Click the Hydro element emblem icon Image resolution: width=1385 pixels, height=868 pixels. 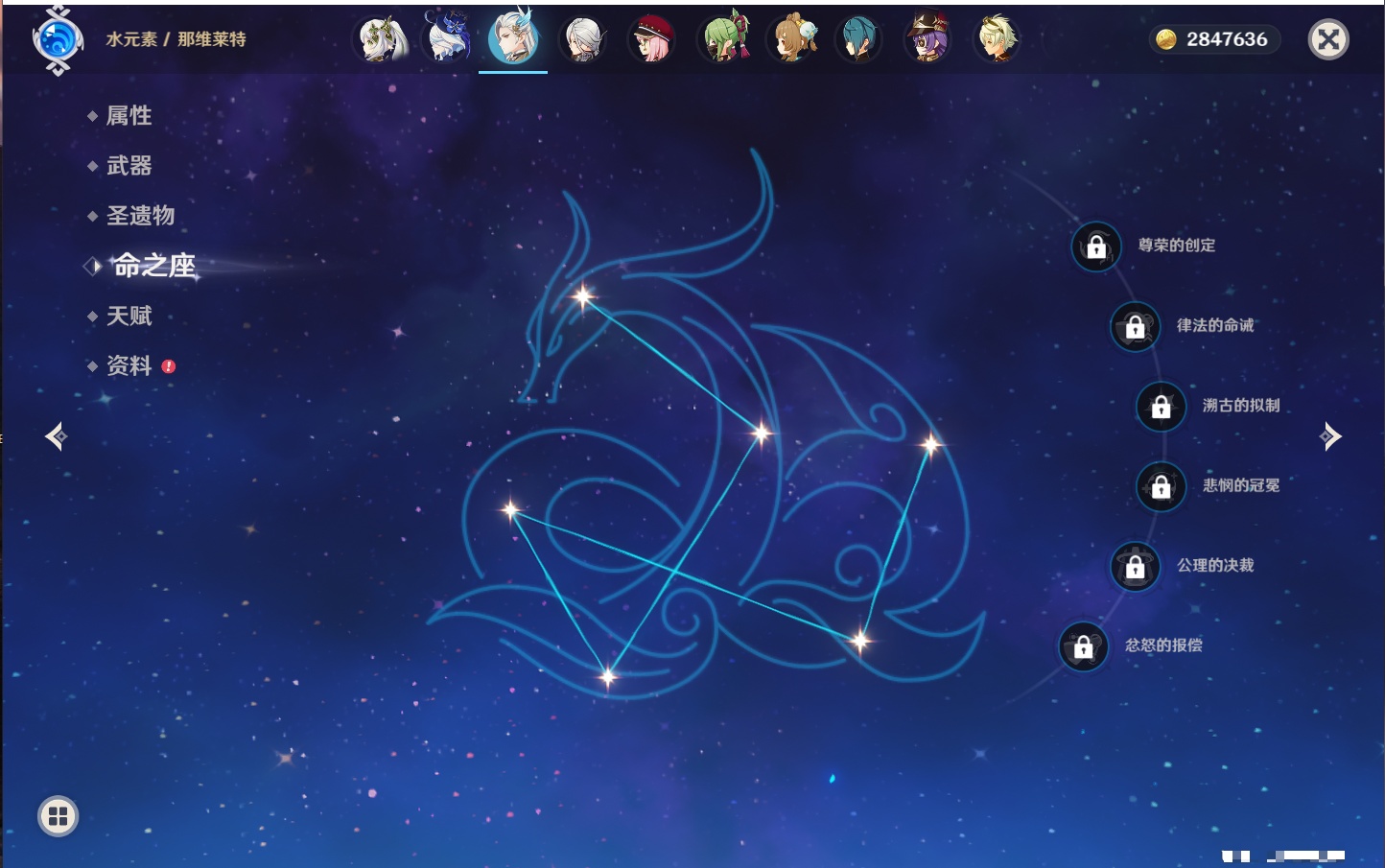58,40
